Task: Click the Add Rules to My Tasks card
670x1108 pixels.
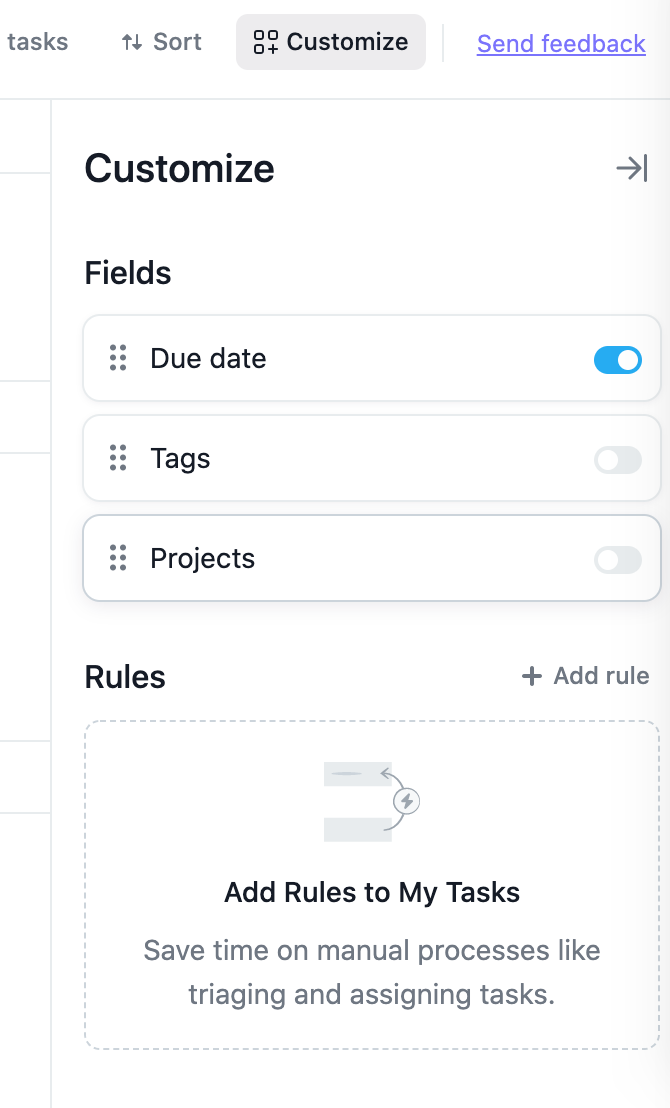Action: click(x=372, y=885)
